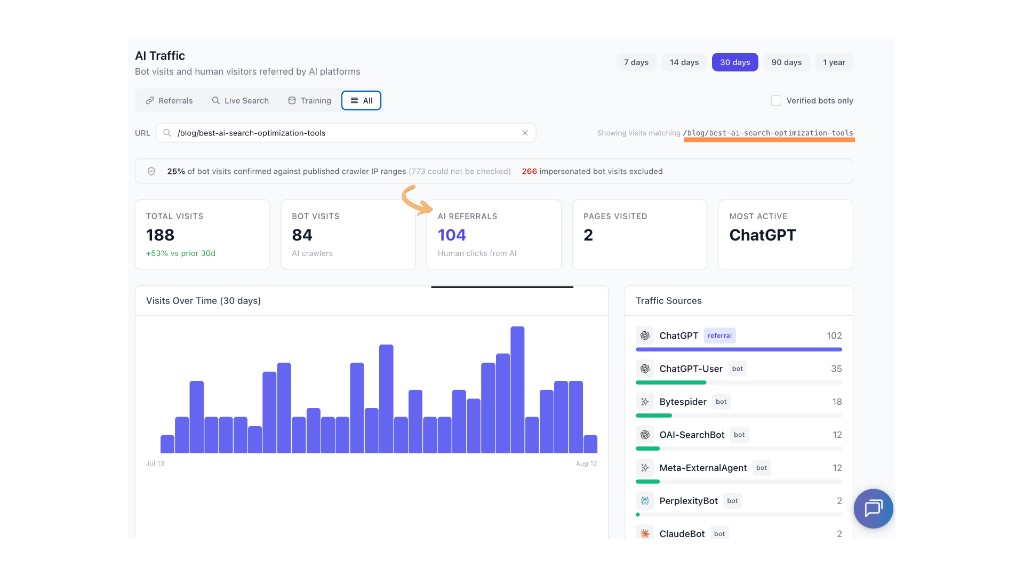1024x576 pixels.
Task: Click the ChatGPT referral progress bar
Action: [x=739, y=349]
